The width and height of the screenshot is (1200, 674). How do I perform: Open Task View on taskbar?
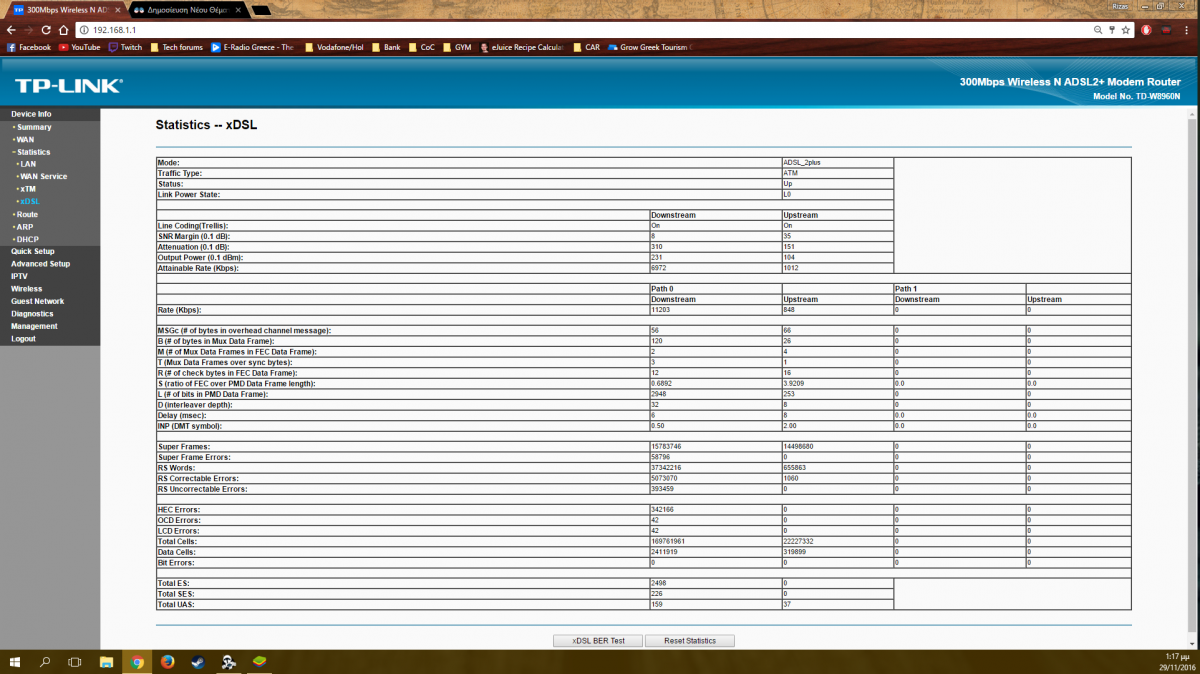coord(75,662)
